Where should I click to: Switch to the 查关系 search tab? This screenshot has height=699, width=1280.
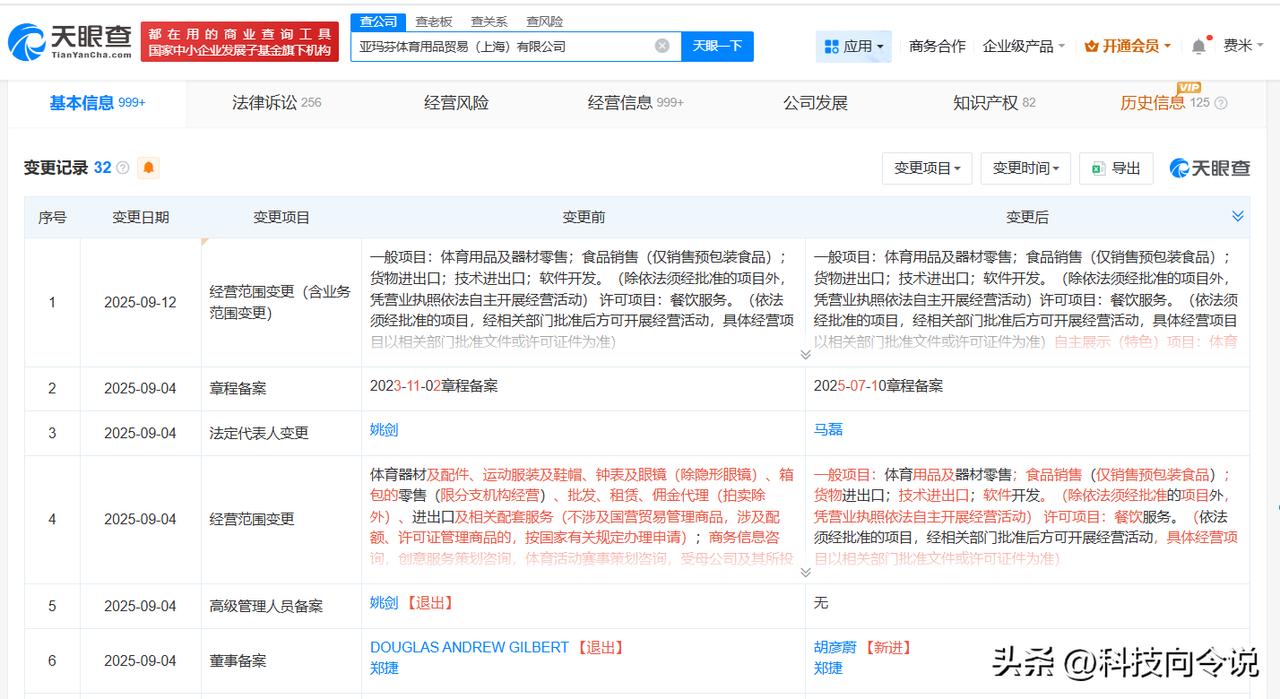click(489, 21)
